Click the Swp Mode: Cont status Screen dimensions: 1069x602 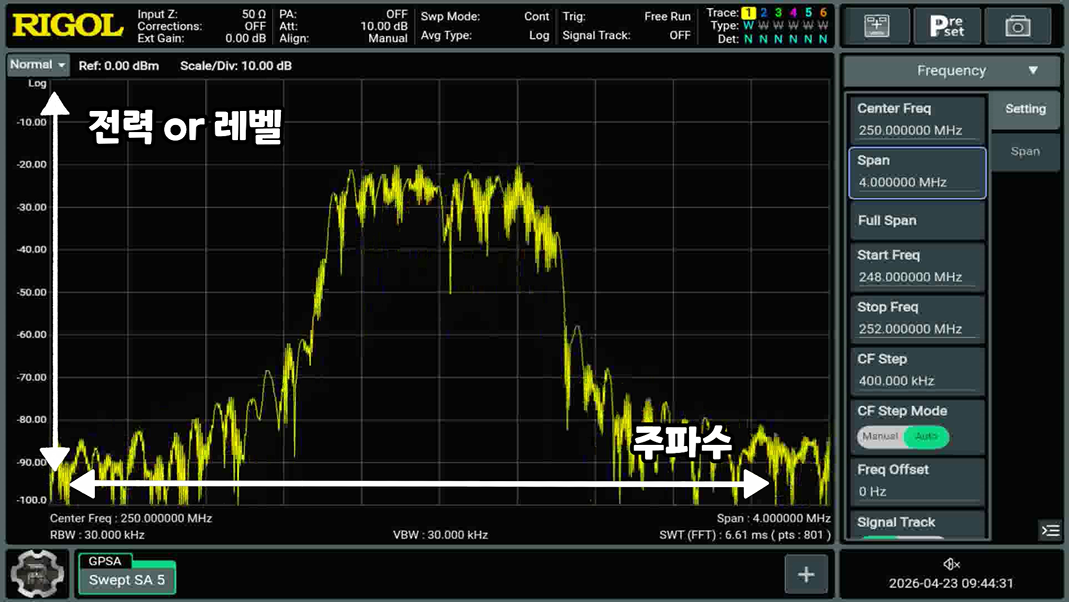click(485, 16)
